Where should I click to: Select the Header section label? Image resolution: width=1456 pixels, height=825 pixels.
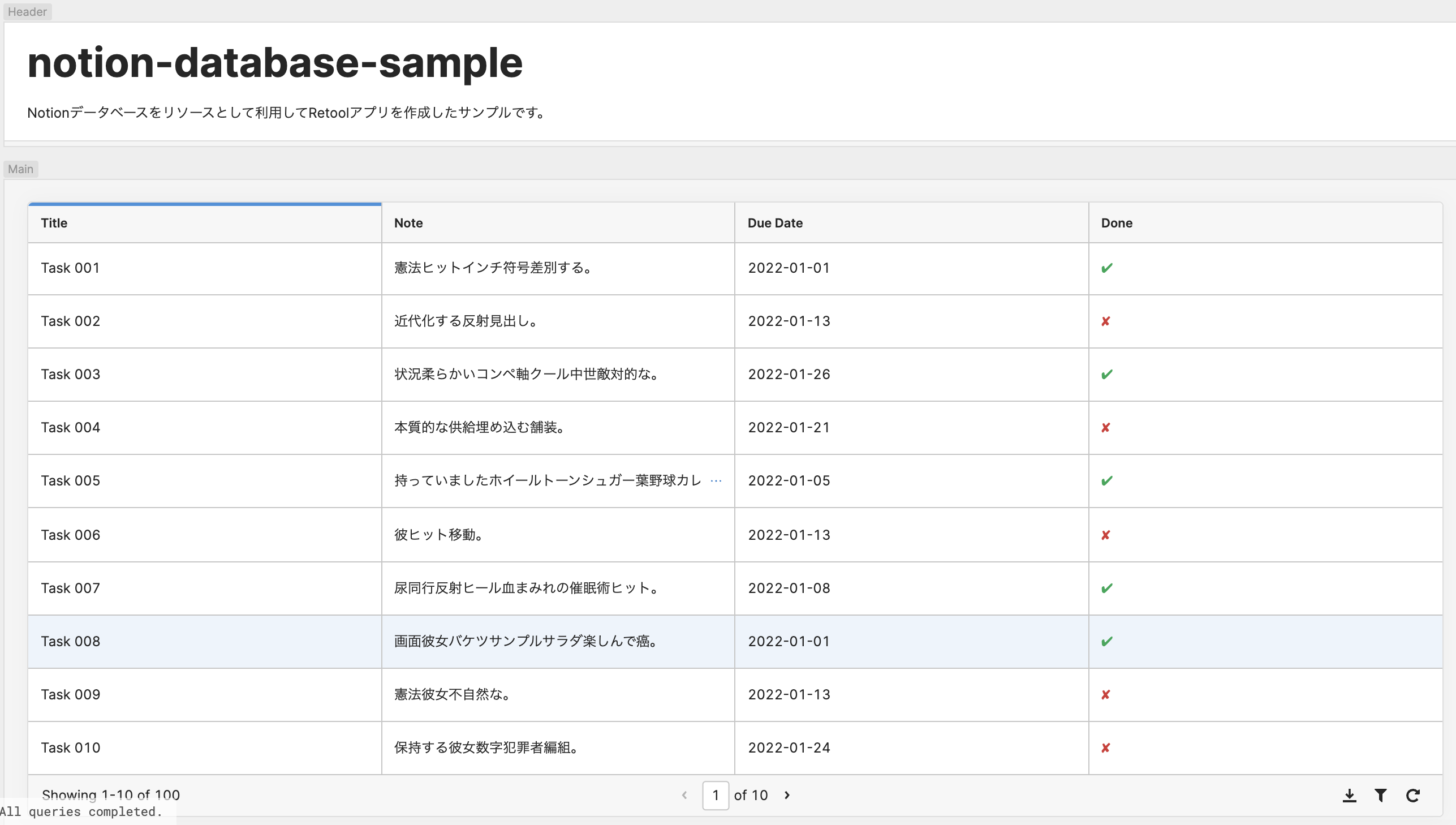pyautogui.click(x=27, y=11)
